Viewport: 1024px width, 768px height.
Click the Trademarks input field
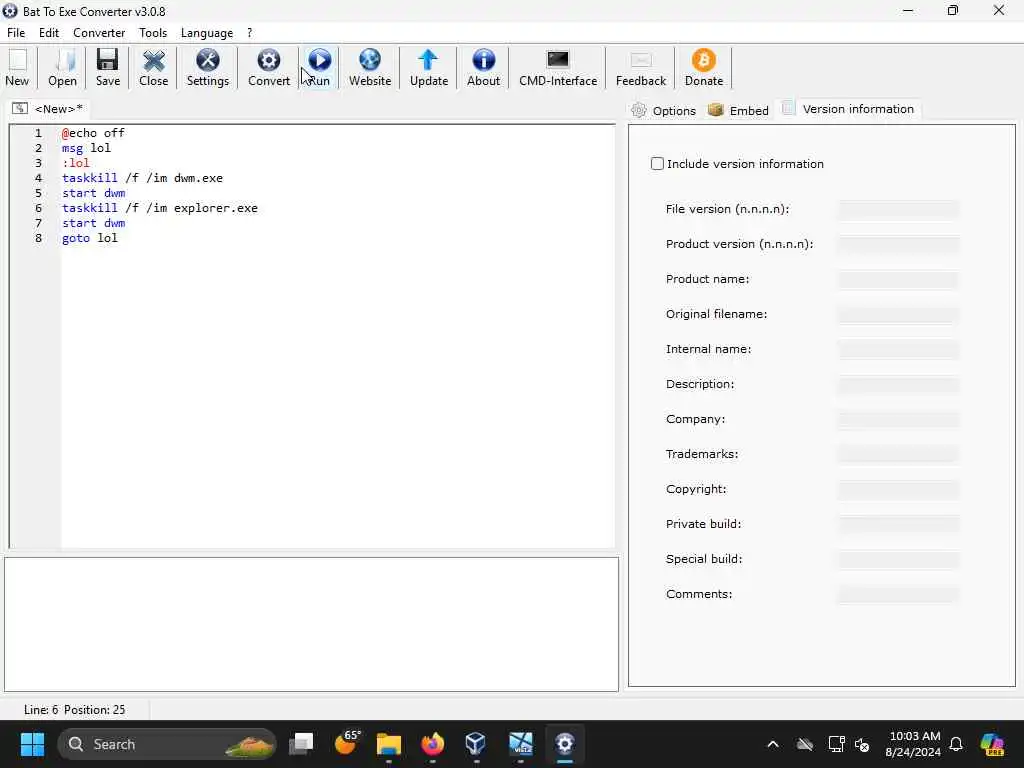click(x=898, y=454)
